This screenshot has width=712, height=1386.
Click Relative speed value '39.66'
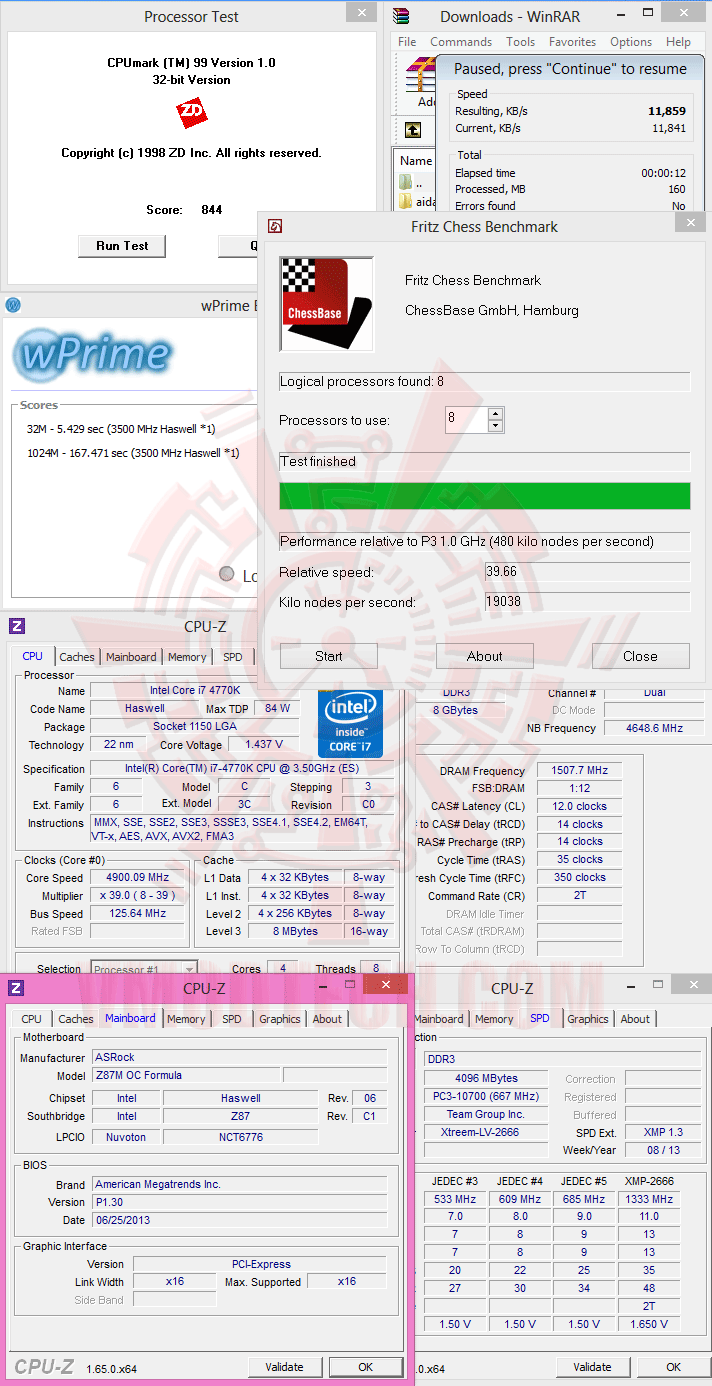587,572
